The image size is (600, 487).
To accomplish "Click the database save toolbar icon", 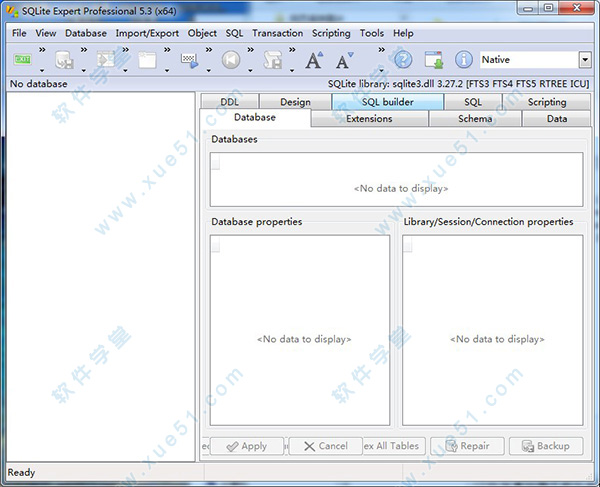I will (64, 60).
